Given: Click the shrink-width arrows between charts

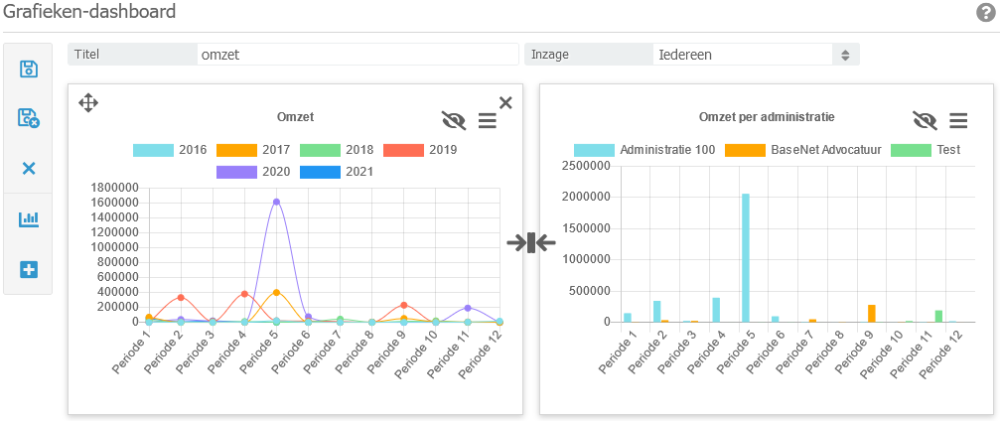Looking at the screenshot, I should coord(530,242).
